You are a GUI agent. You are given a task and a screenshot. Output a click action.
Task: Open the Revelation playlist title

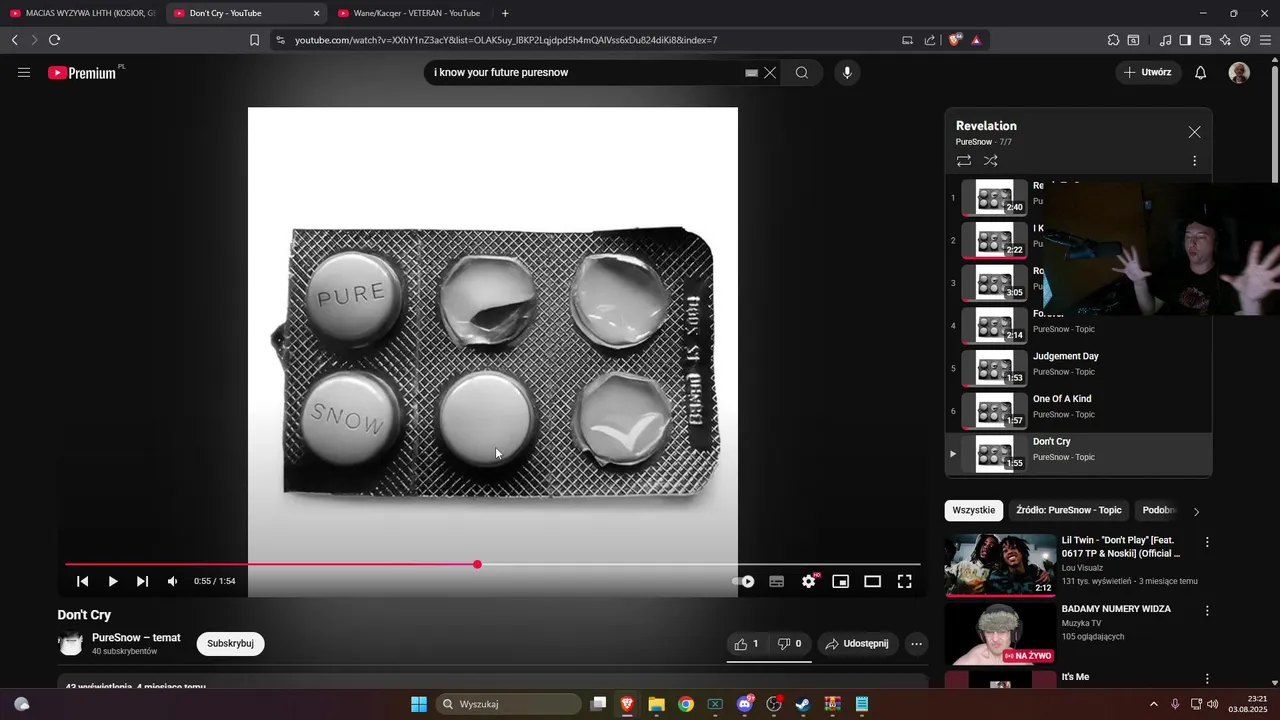pyautogui.click(x=986, y=126)
